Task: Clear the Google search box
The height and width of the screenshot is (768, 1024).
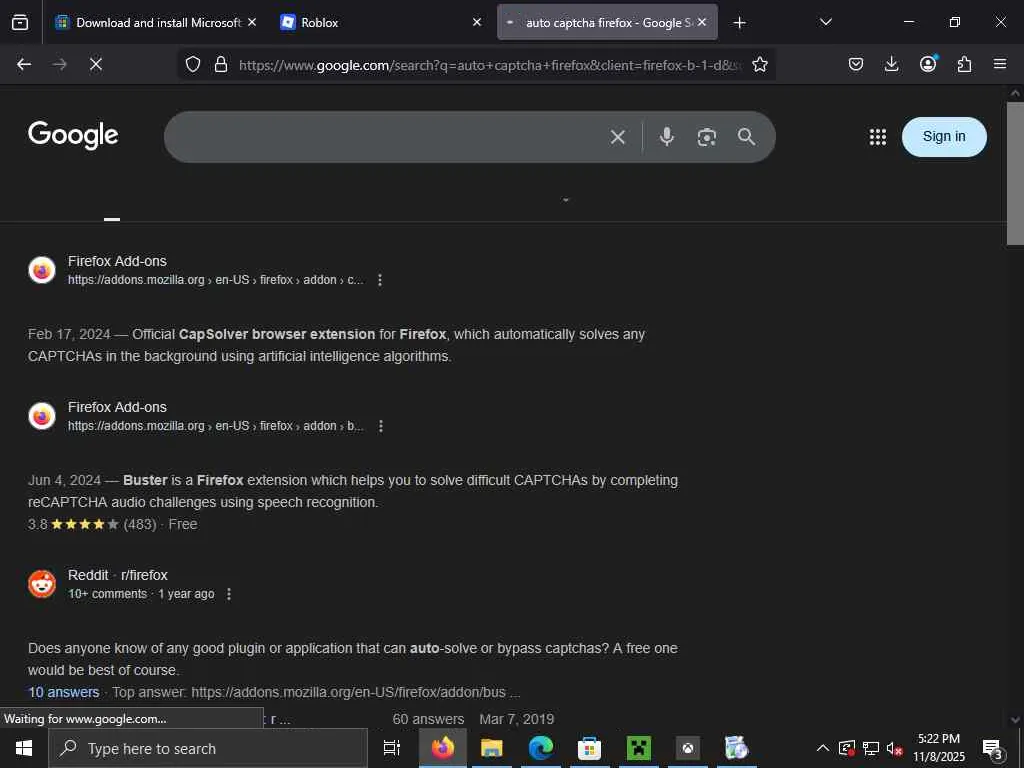Action: [x=618, y=136]
